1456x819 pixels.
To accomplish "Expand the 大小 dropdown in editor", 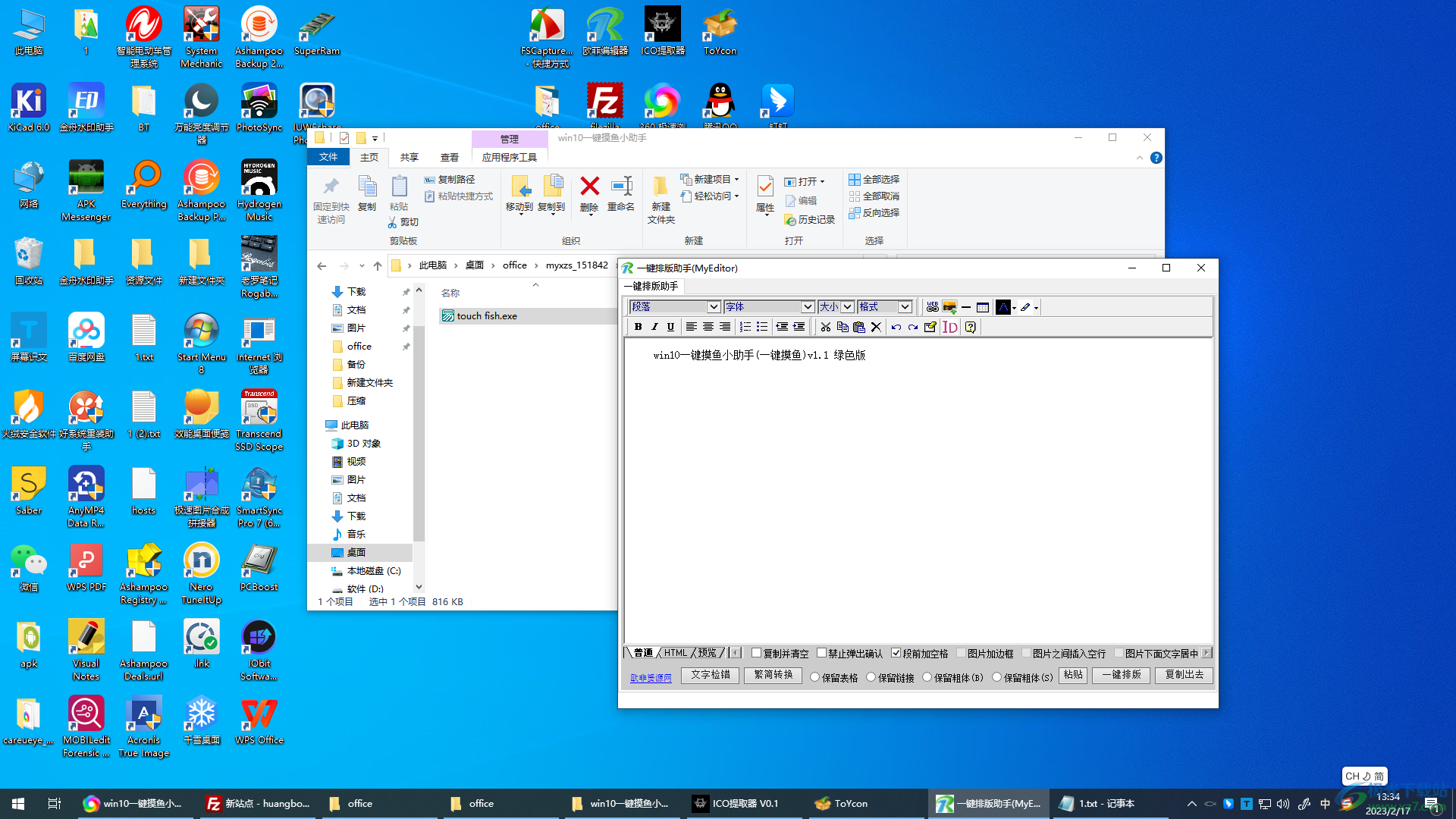I will (847, 306).
